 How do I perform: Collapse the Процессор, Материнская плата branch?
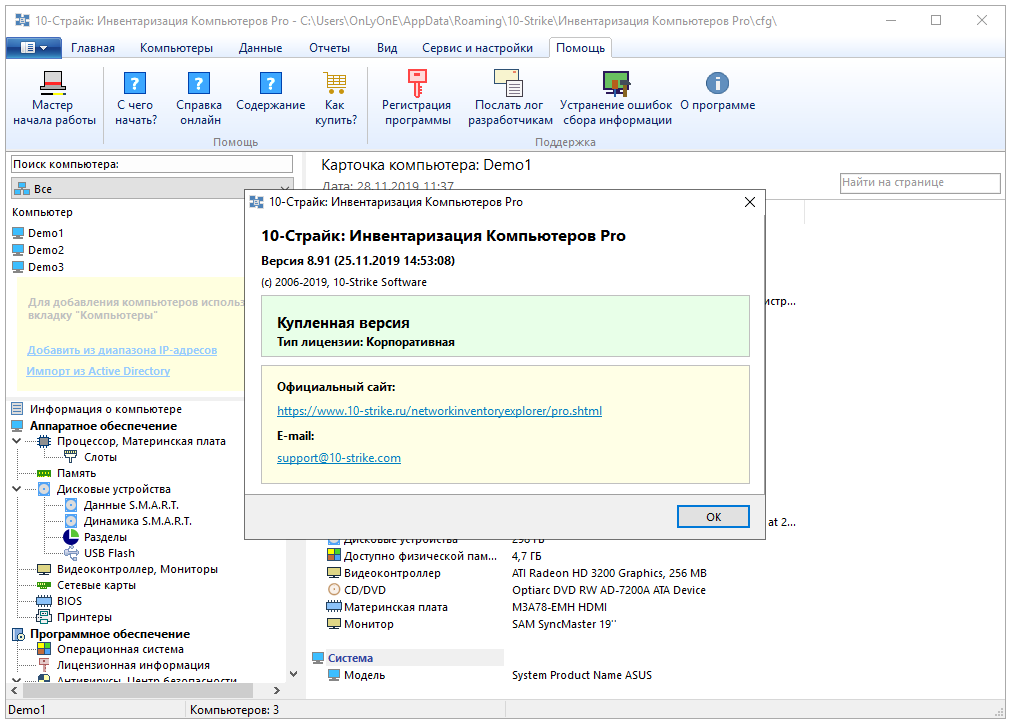[17, 441]
